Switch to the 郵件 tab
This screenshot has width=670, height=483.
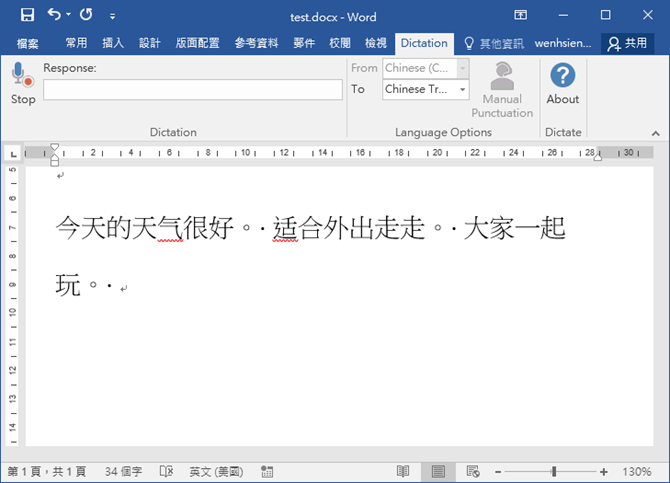304,43
